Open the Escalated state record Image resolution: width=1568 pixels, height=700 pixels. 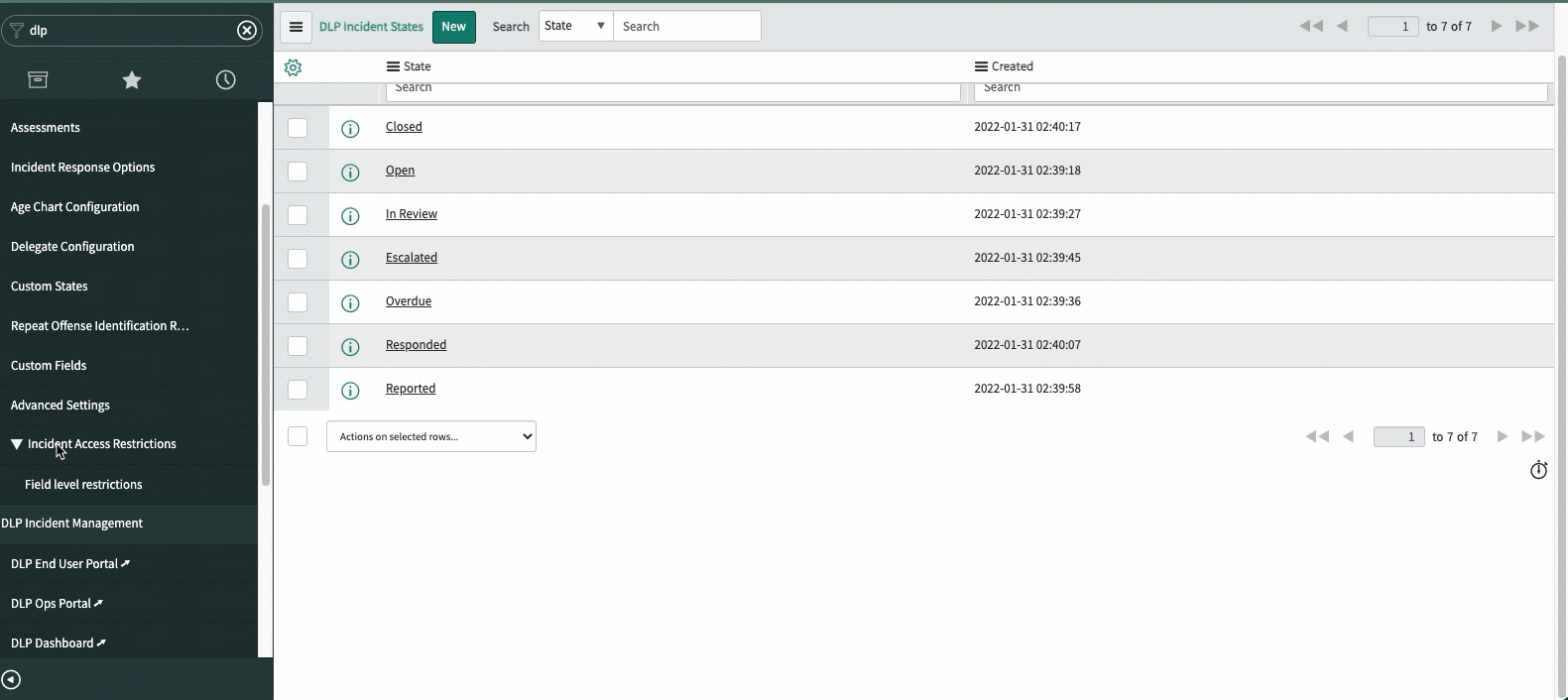412,258
